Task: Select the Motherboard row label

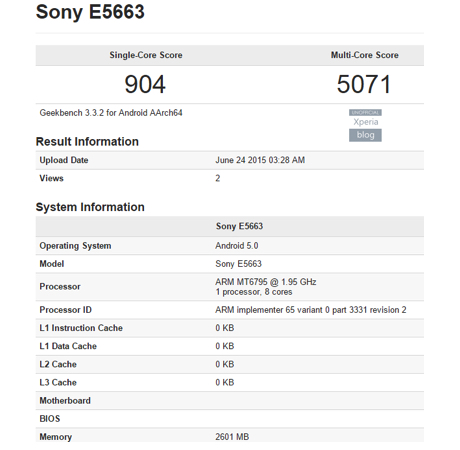Action: click(x=65, y=401)
